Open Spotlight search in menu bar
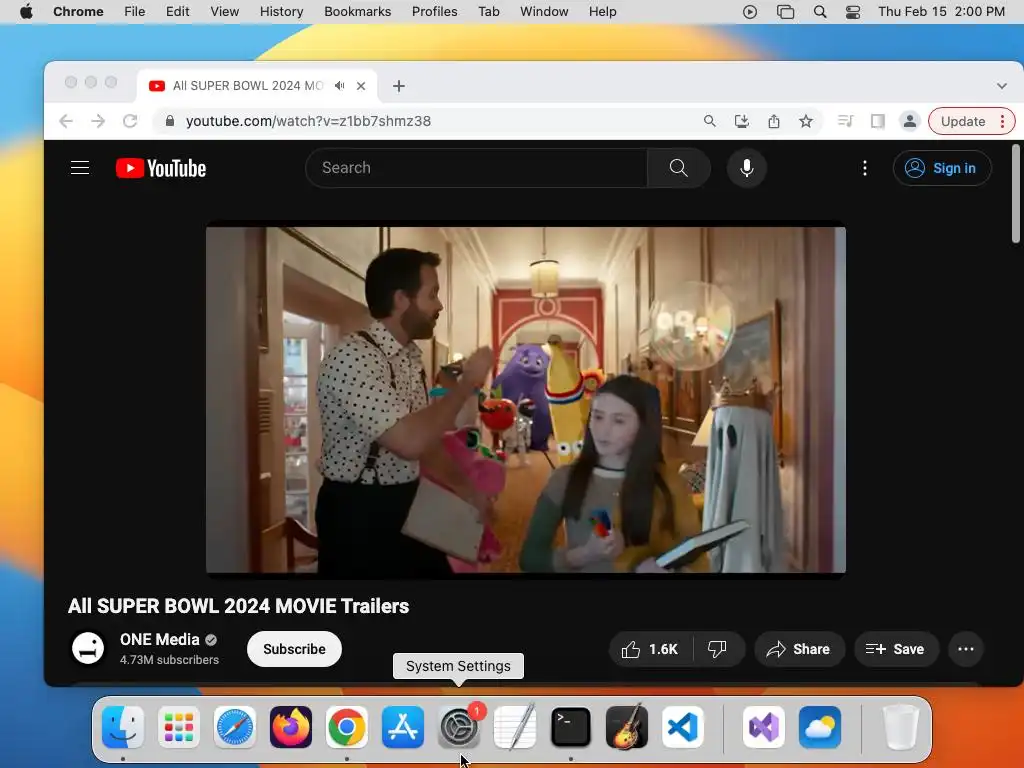The image size is (1024, 768). 820,11
